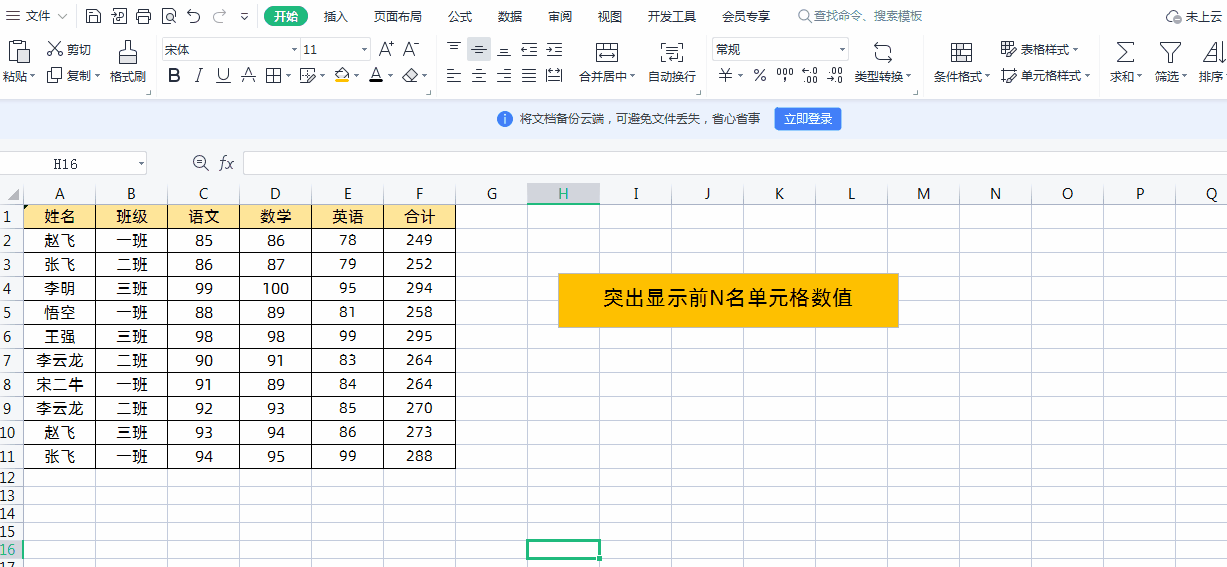Switch to Page Layout (页面布局) tab
1227x567 pixels.
pos(397,16)
